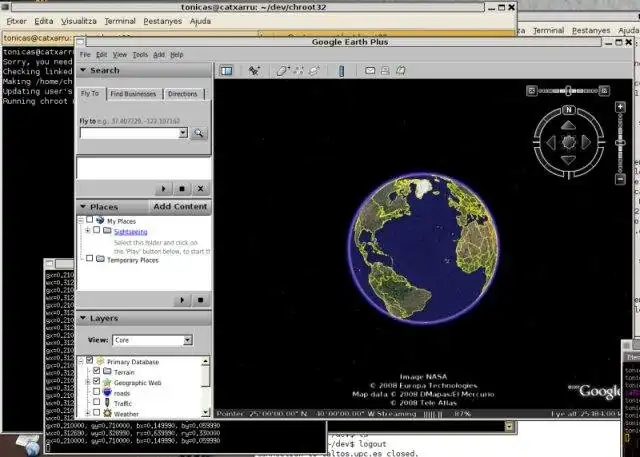Pan down with the navigation arrow
Viewport: 640px width, 457px height.
coord(568,160)
